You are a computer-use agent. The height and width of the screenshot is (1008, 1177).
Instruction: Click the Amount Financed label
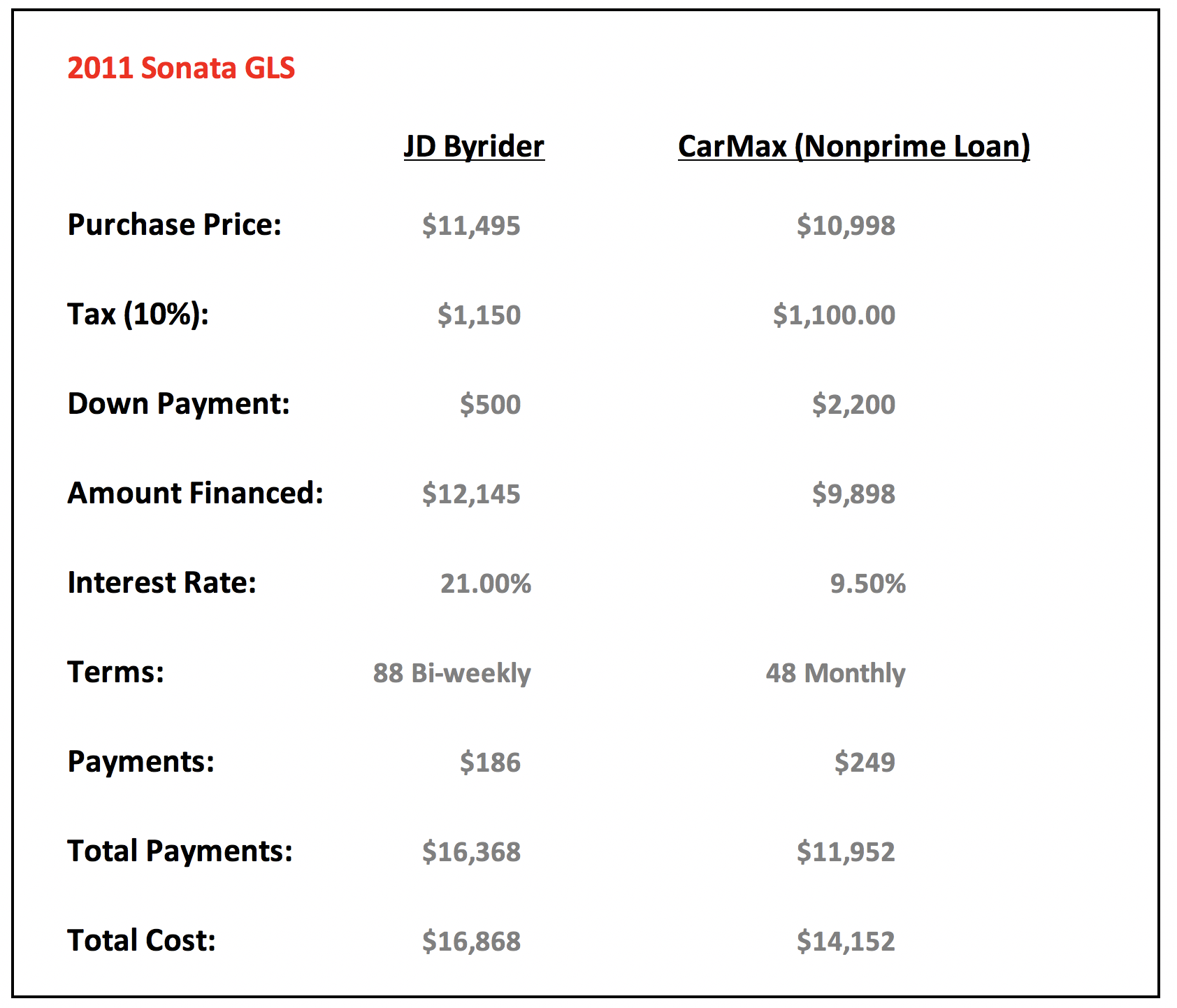tap(195, 494)
